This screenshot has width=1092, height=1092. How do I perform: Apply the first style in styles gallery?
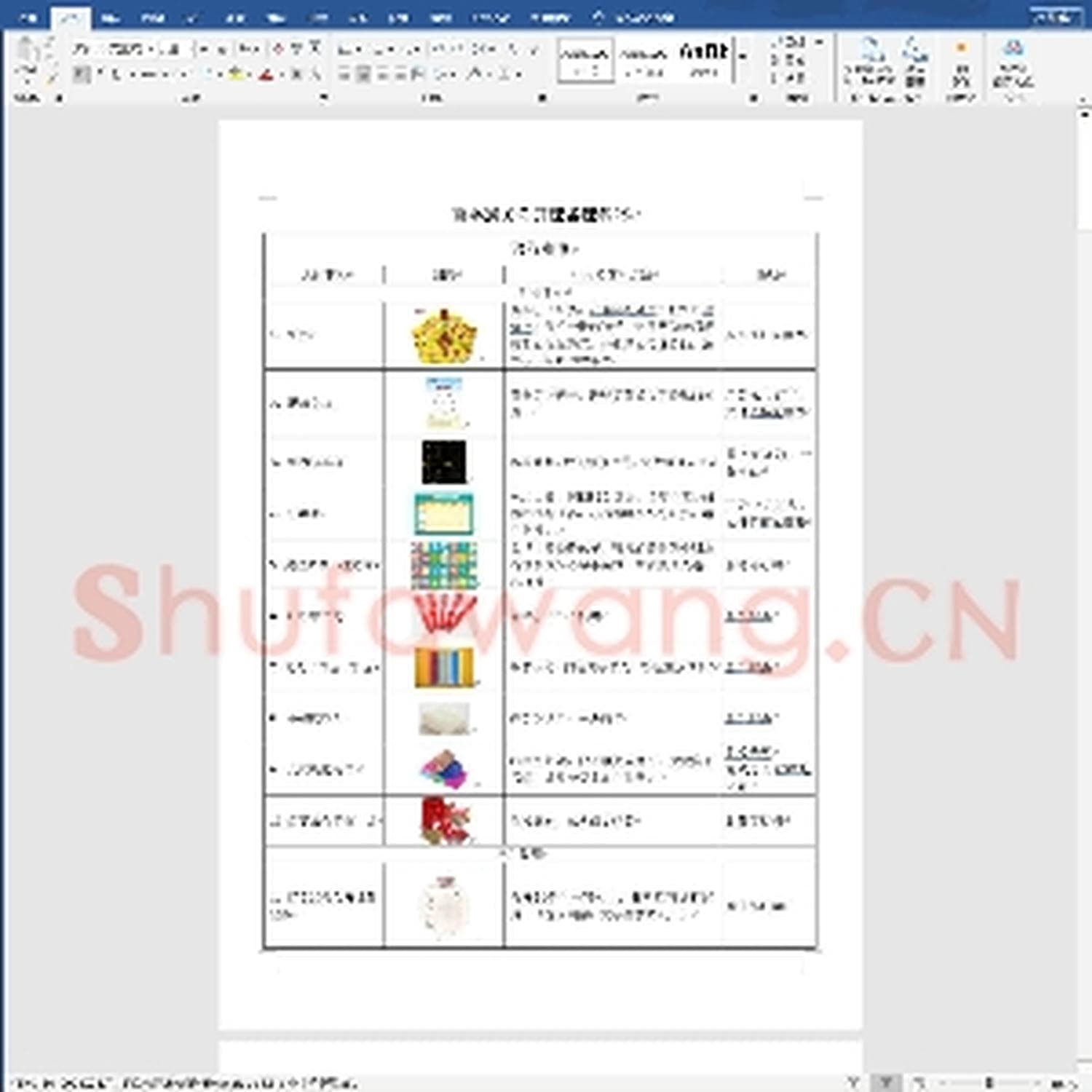(x=585, y=60)
